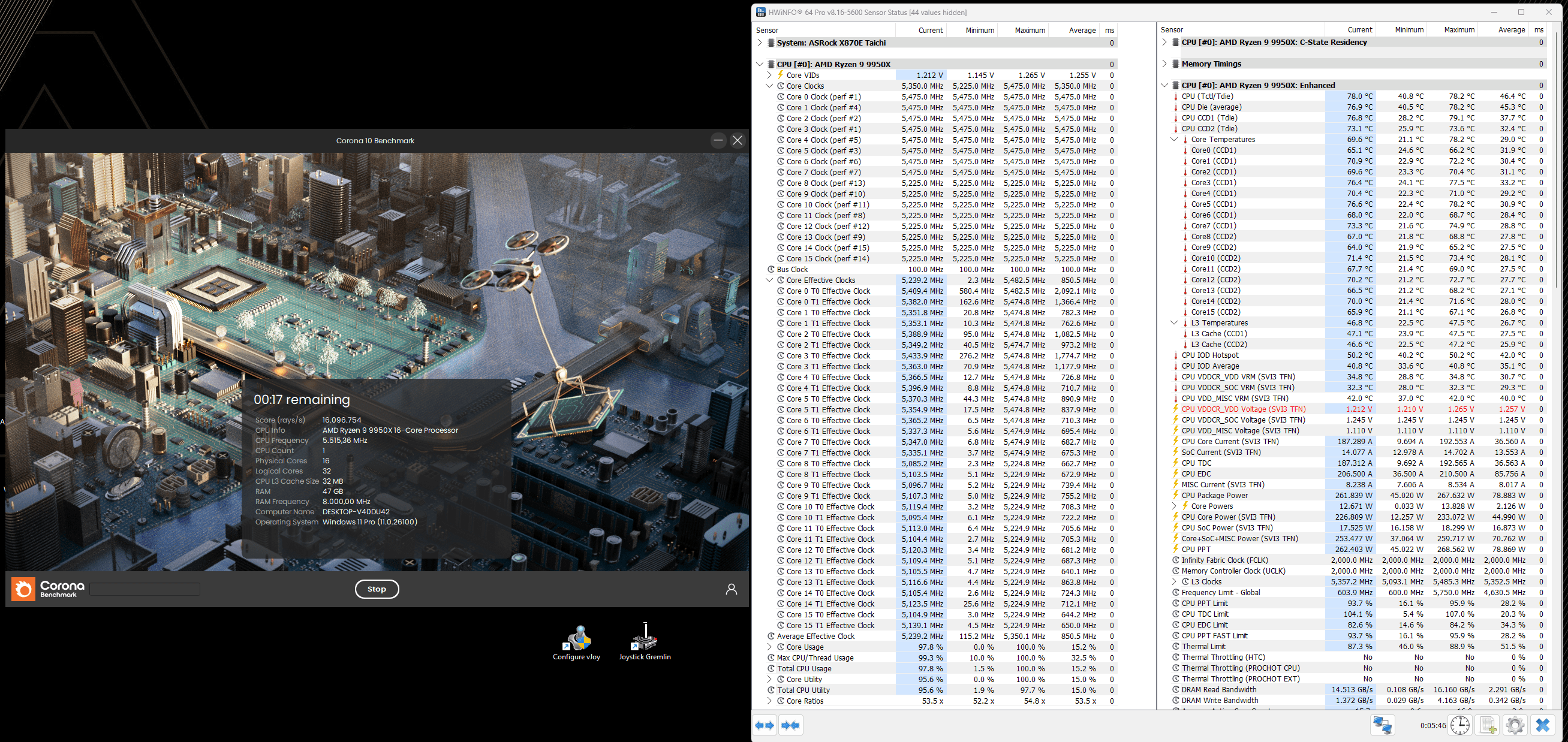Click the clock icon beside Thermal Throttling (HTC)

1175,657
